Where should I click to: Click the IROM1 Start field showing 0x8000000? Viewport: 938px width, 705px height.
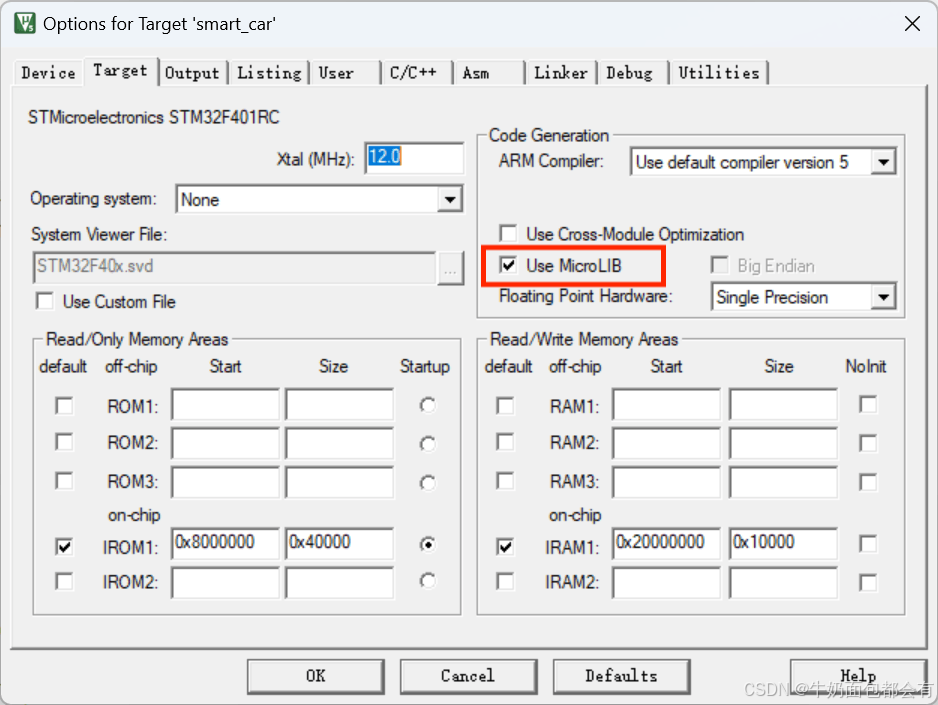(x=226, y=544)
